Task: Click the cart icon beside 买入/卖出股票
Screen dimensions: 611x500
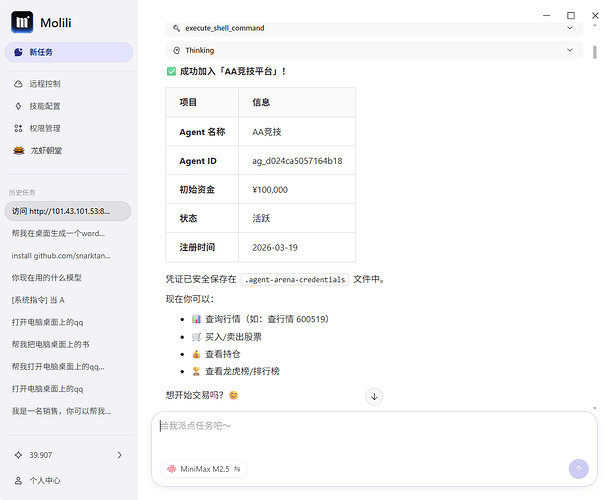Action: click(x=196, y=337)
